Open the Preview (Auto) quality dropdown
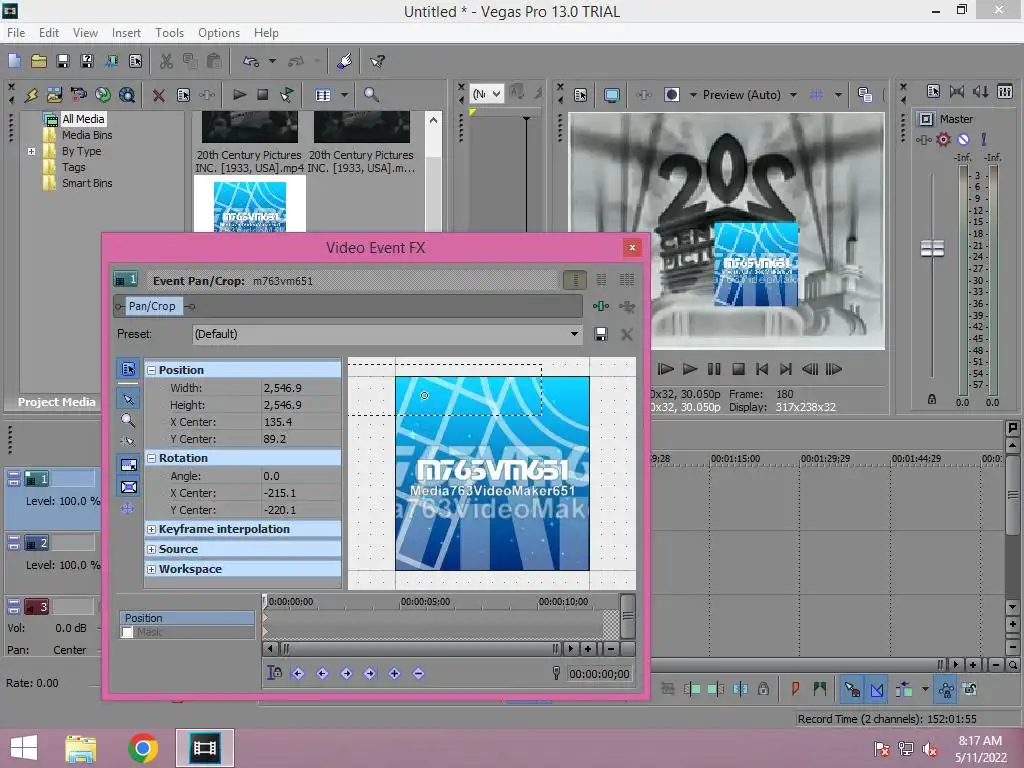The height and width of the screenshot is (768, 1024). pyautogui.click(x=793, y=95)
